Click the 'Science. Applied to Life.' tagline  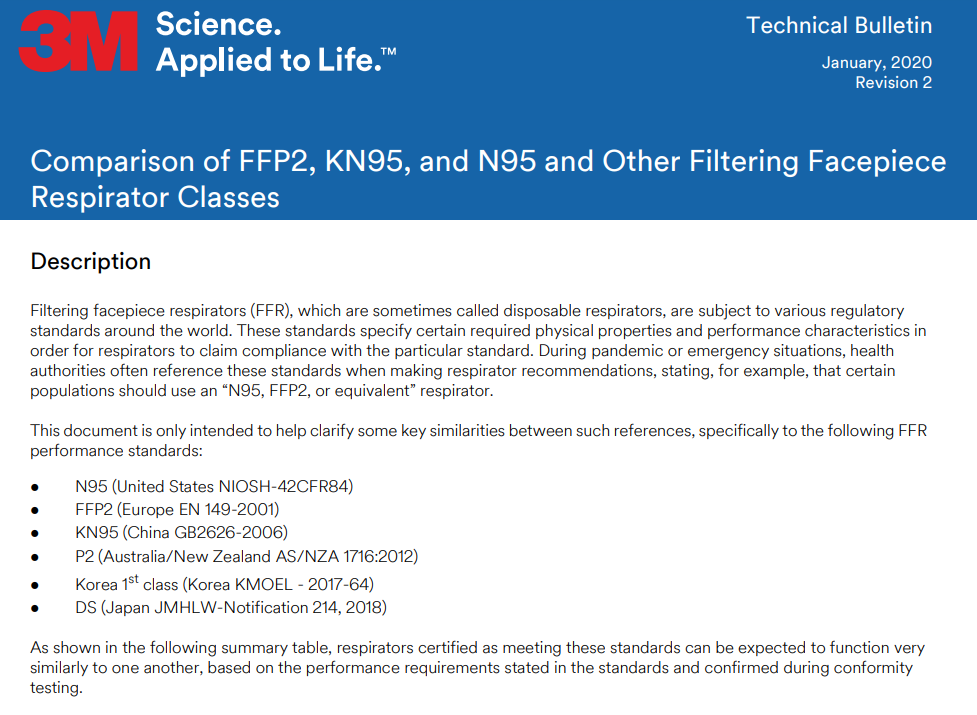click(275, 42)
